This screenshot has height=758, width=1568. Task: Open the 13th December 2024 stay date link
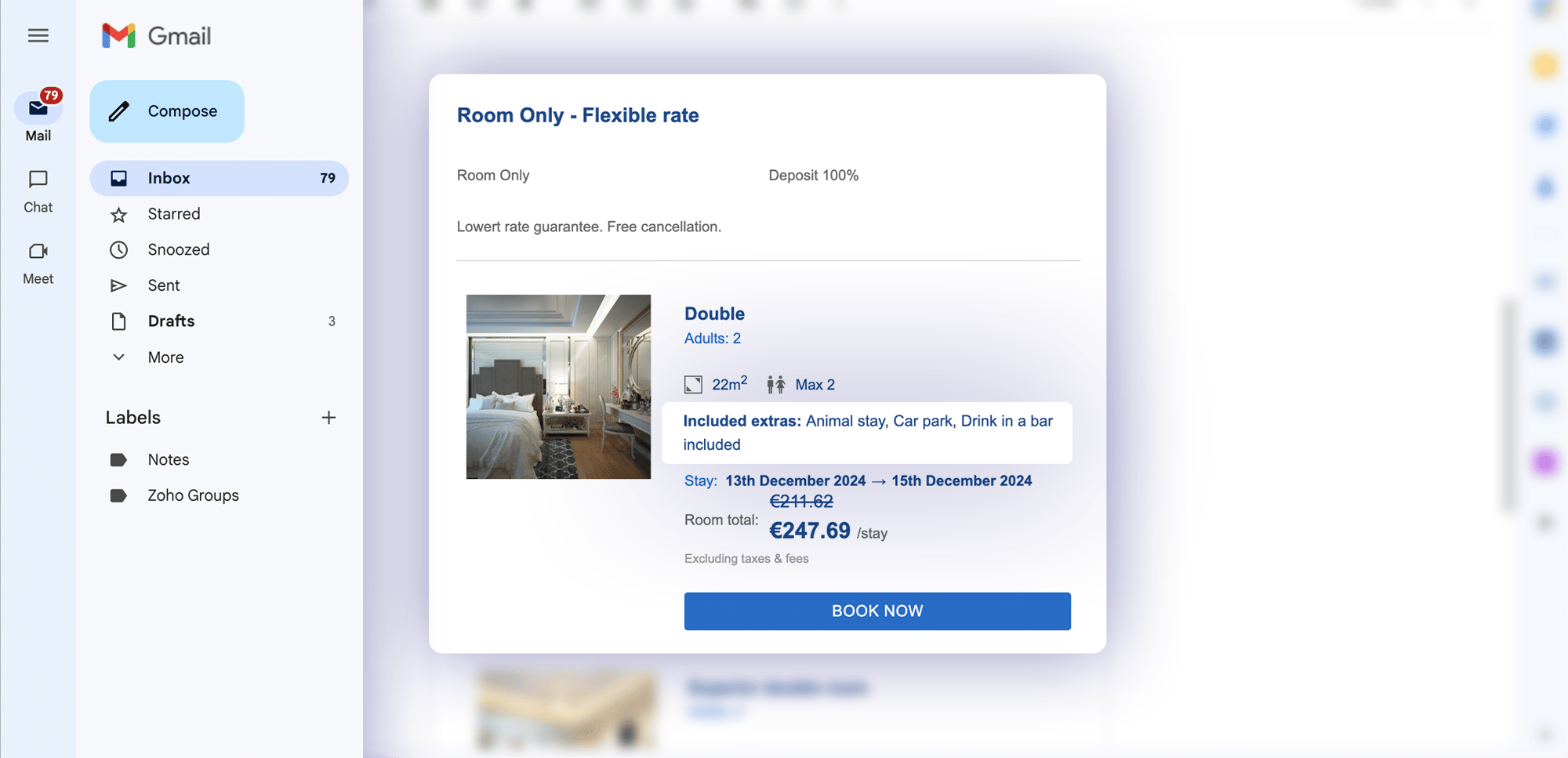(x=795, y=481)
